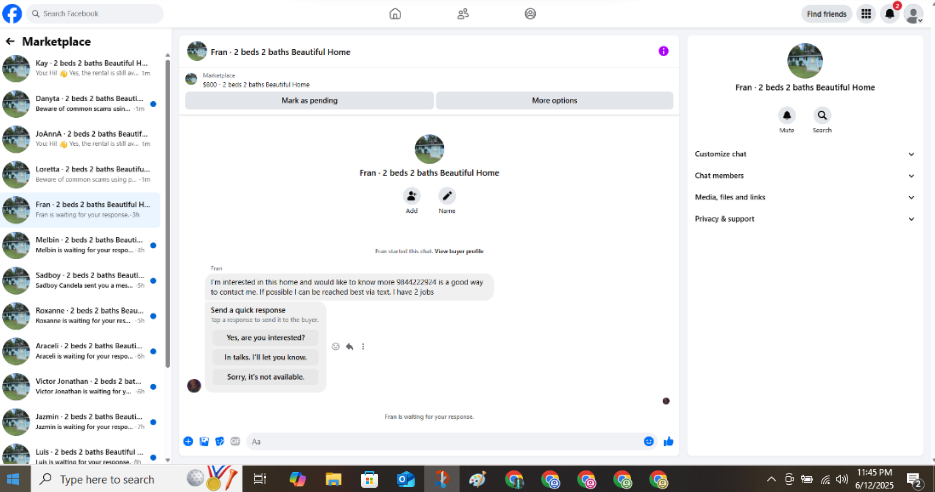The height and width of the screenshot is (492, 935).
Task: Open the Groups icon in top navigation
Action: coord(530,14)
